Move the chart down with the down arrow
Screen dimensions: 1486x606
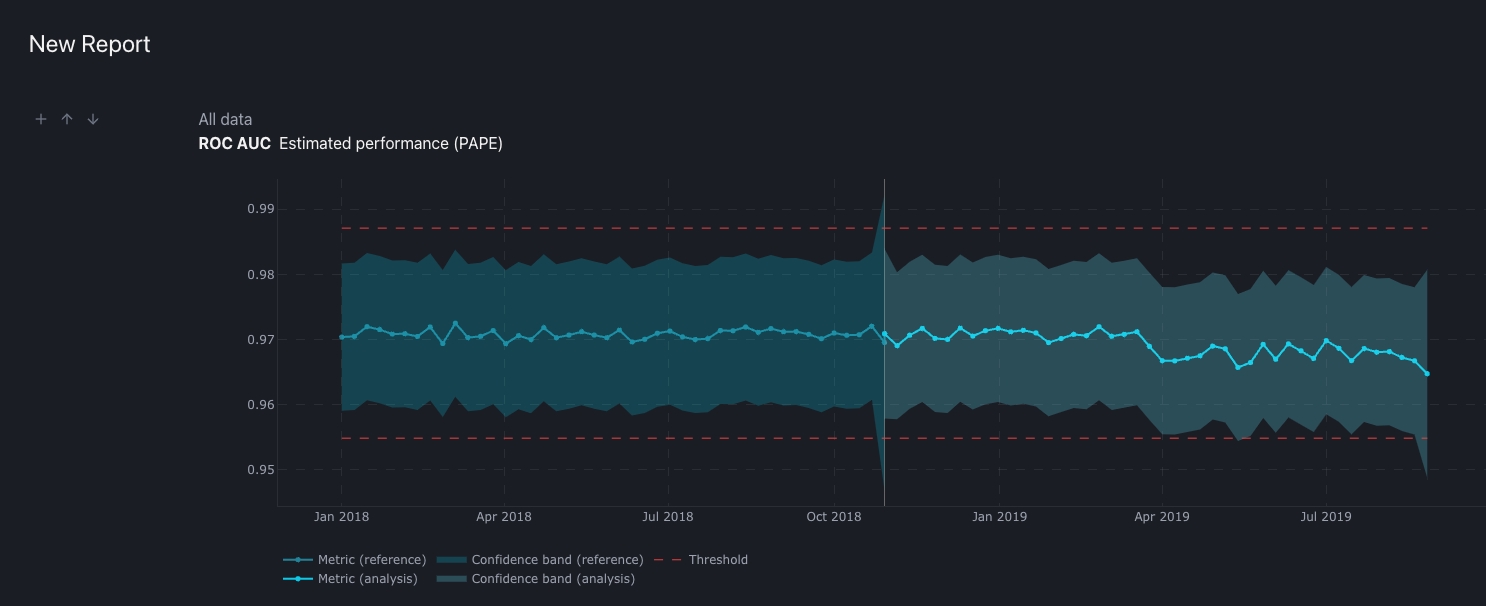tap(93, 119)
